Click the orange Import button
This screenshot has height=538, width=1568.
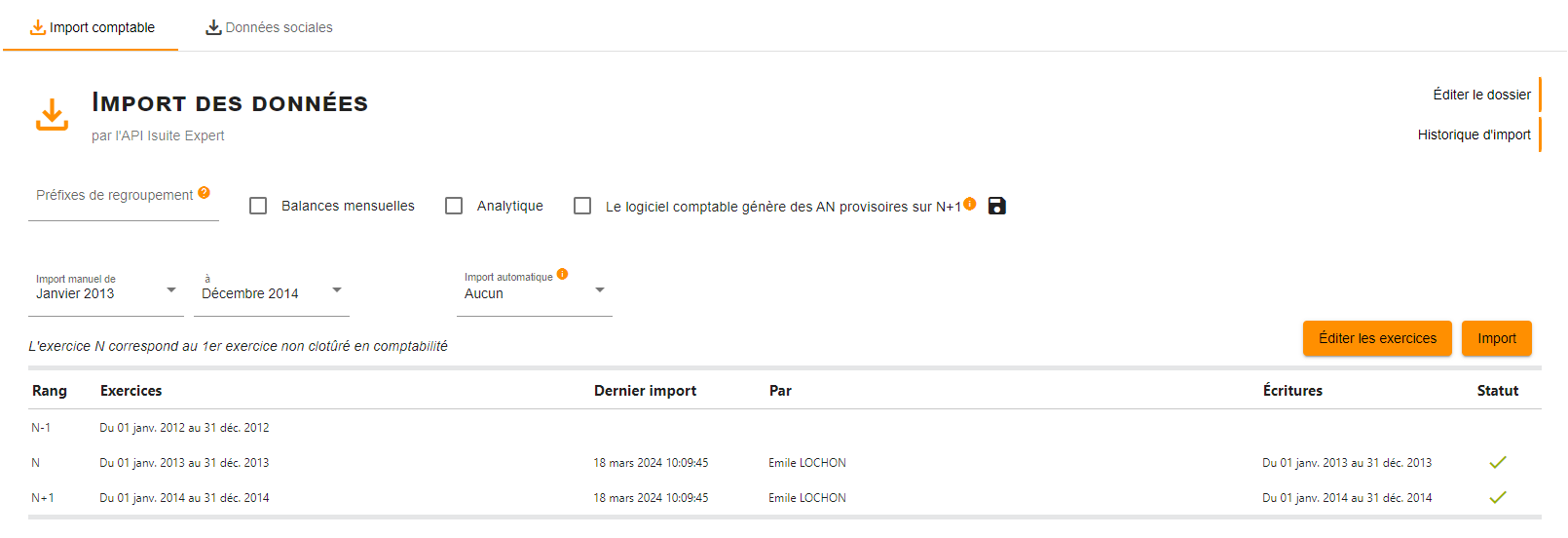[x=1497, y=338]
